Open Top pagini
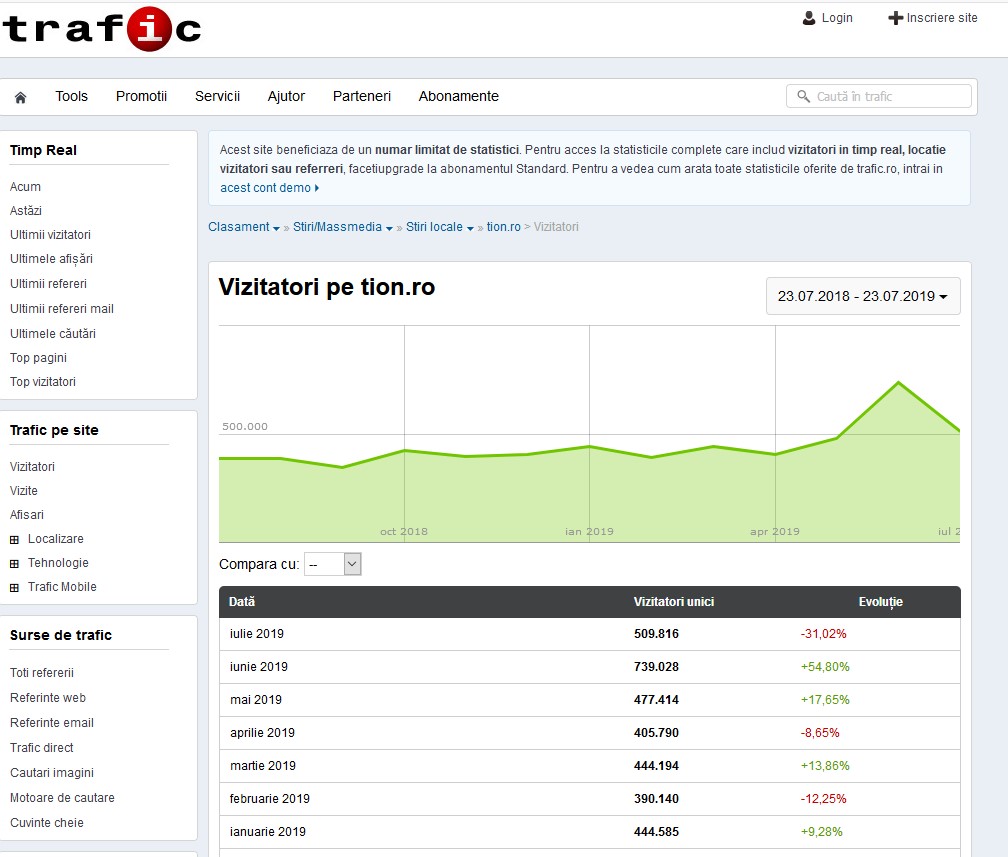Viewport: 1008px width, 857px height. coord(39,358)
